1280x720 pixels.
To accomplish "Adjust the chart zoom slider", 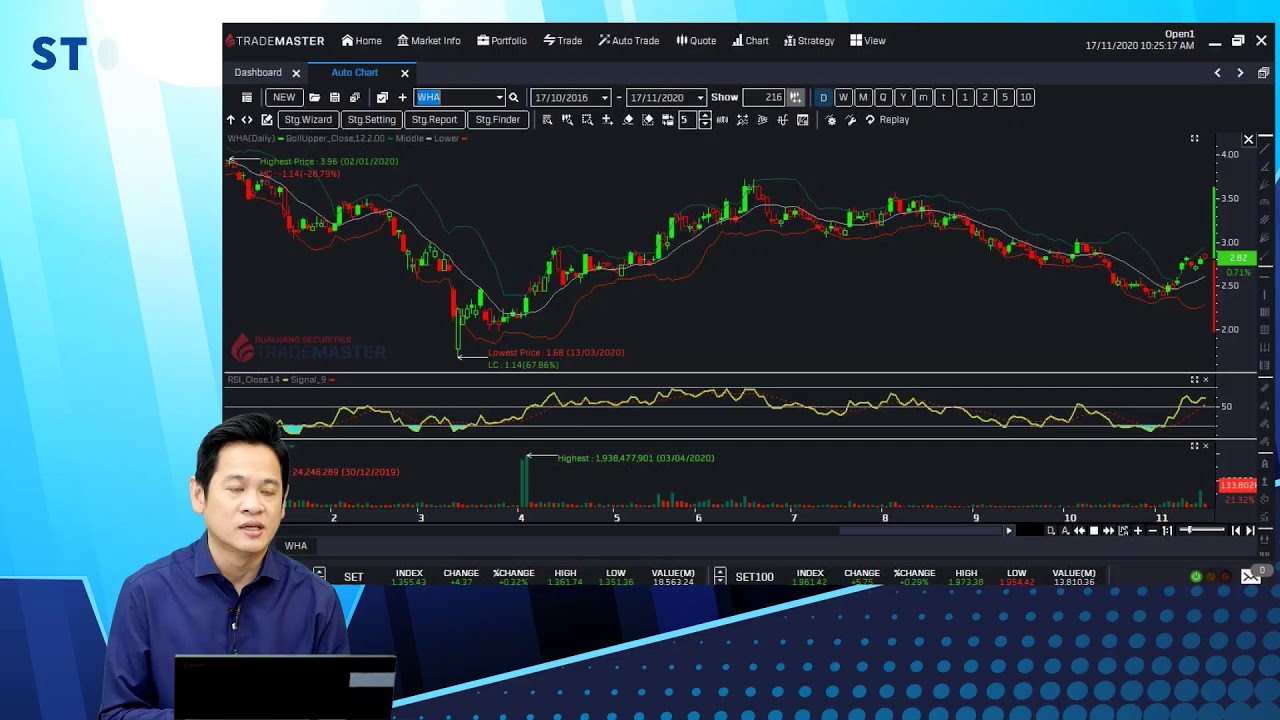I will tap(1202, 530).
